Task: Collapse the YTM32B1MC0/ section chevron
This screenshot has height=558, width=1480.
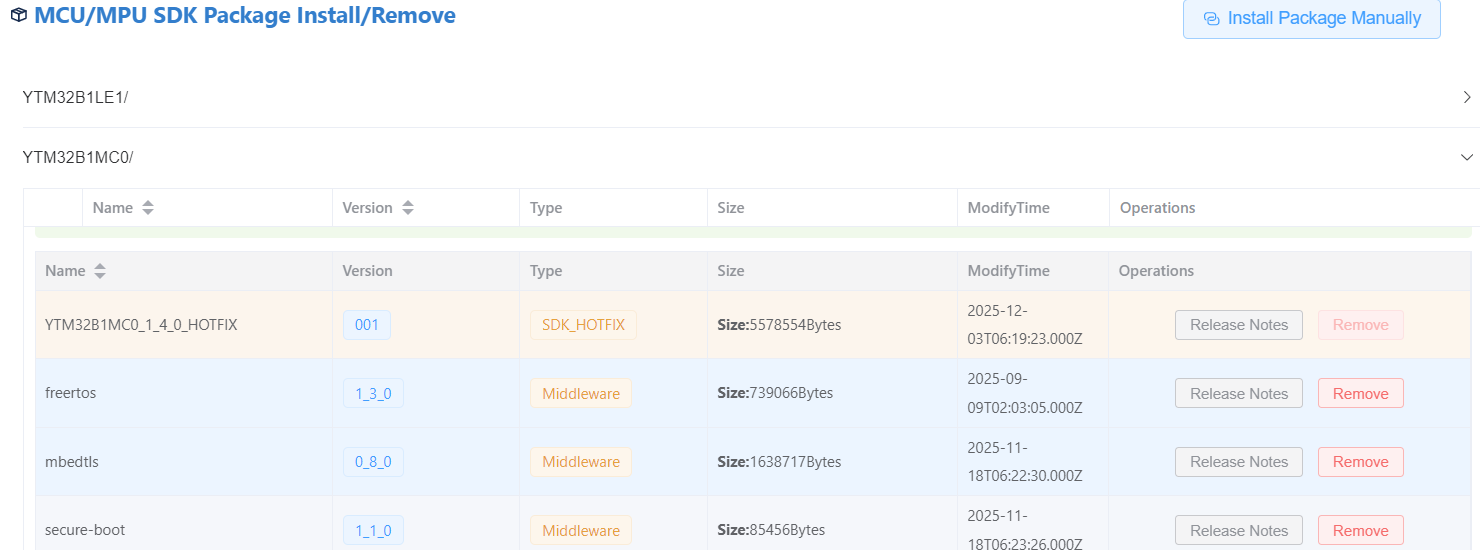Action: tap(1467, 157)
